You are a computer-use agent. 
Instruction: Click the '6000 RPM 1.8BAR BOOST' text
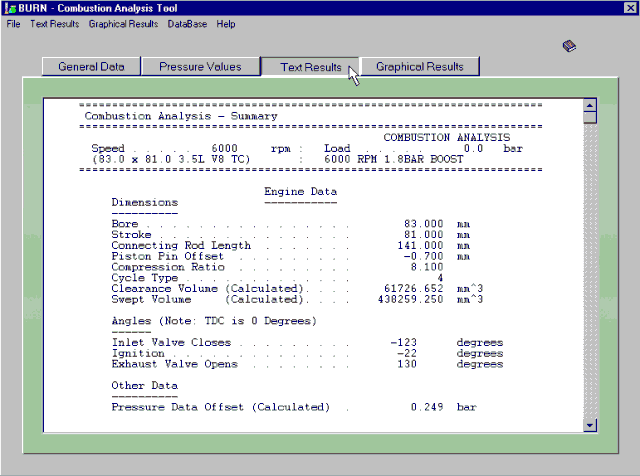click(x=394, y=159)
